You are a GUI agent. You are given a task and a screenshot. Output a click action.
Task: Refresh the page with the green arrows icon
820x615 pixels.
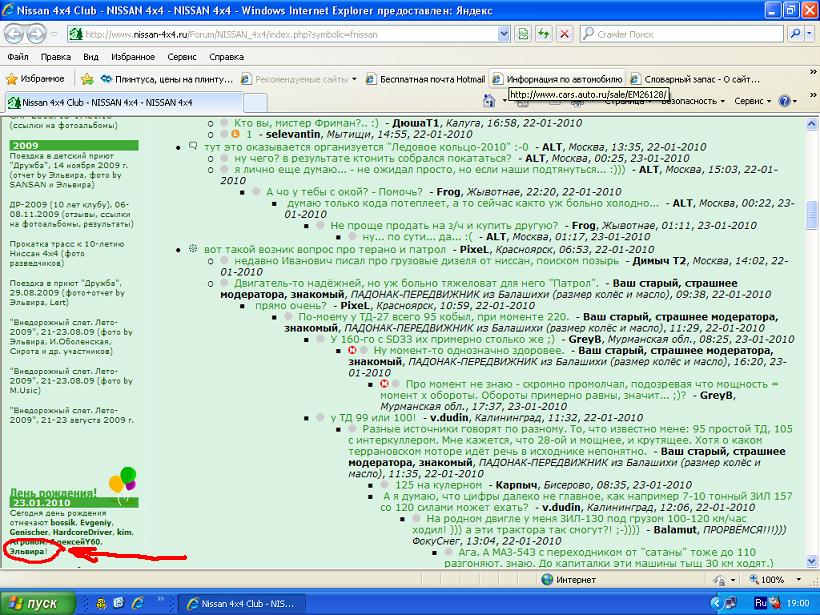pos(544,35)
